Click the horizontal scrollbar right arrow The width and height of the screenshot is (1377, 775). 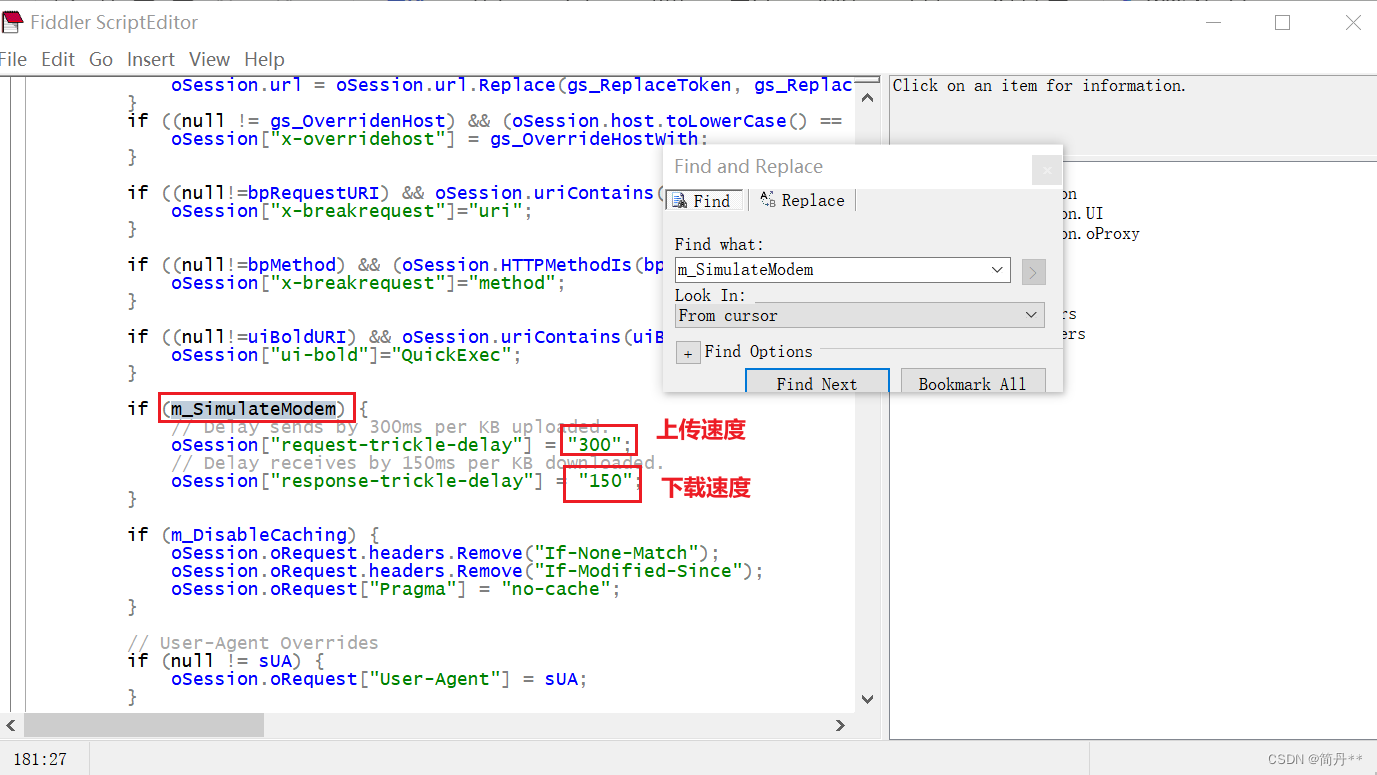point(840,725)
